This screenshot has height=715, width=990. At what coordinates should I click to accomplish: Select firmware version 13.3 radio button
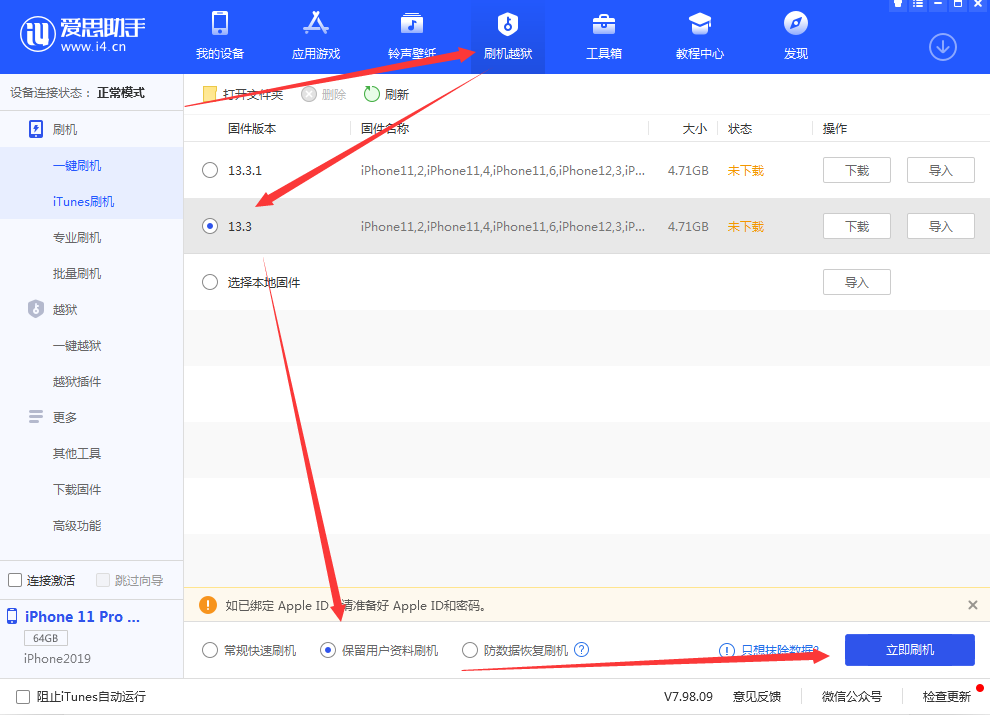[x=210, y=226]
